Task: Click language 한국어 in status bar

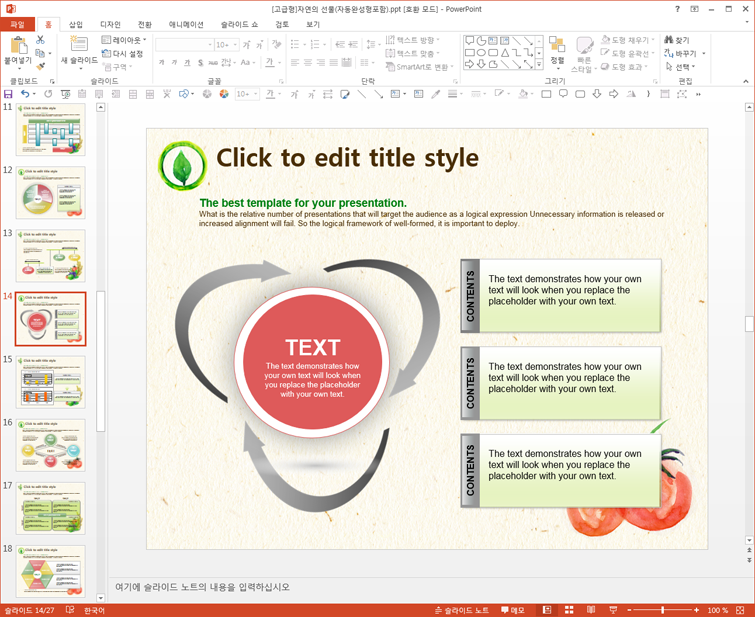Action: (94, 610)
